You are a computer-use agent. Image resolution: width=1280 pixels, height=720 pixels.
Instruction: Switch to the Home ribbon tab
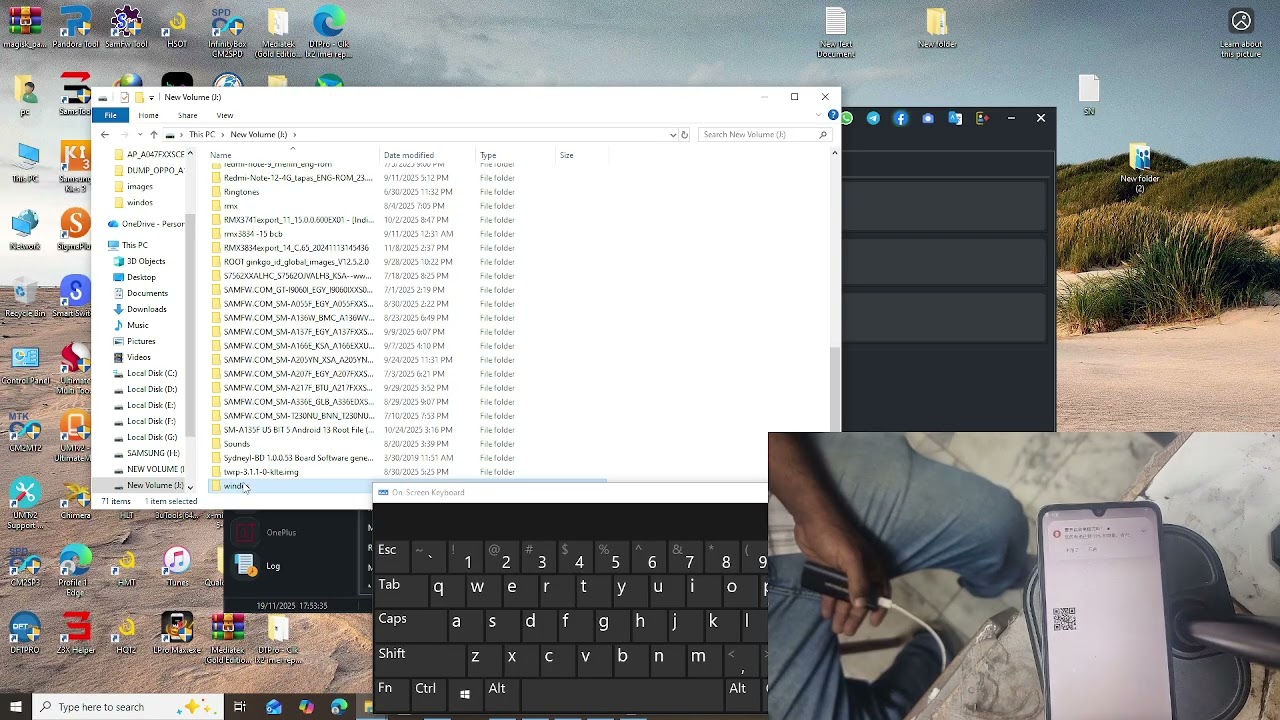[148, 115]
